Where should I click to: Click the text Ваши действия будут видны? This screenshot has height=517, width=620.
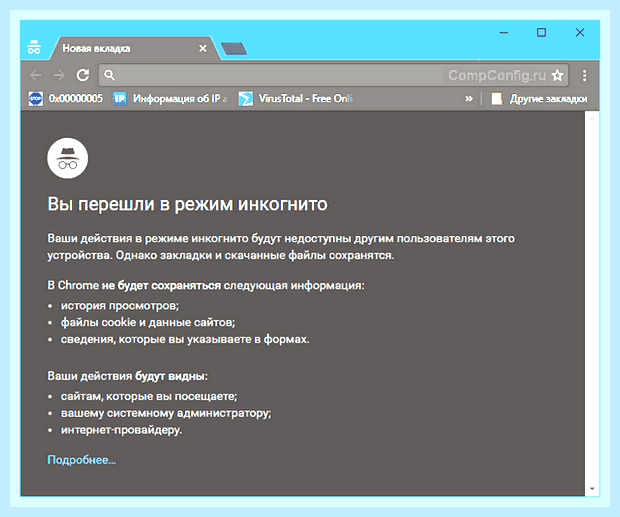pos(127,375)
